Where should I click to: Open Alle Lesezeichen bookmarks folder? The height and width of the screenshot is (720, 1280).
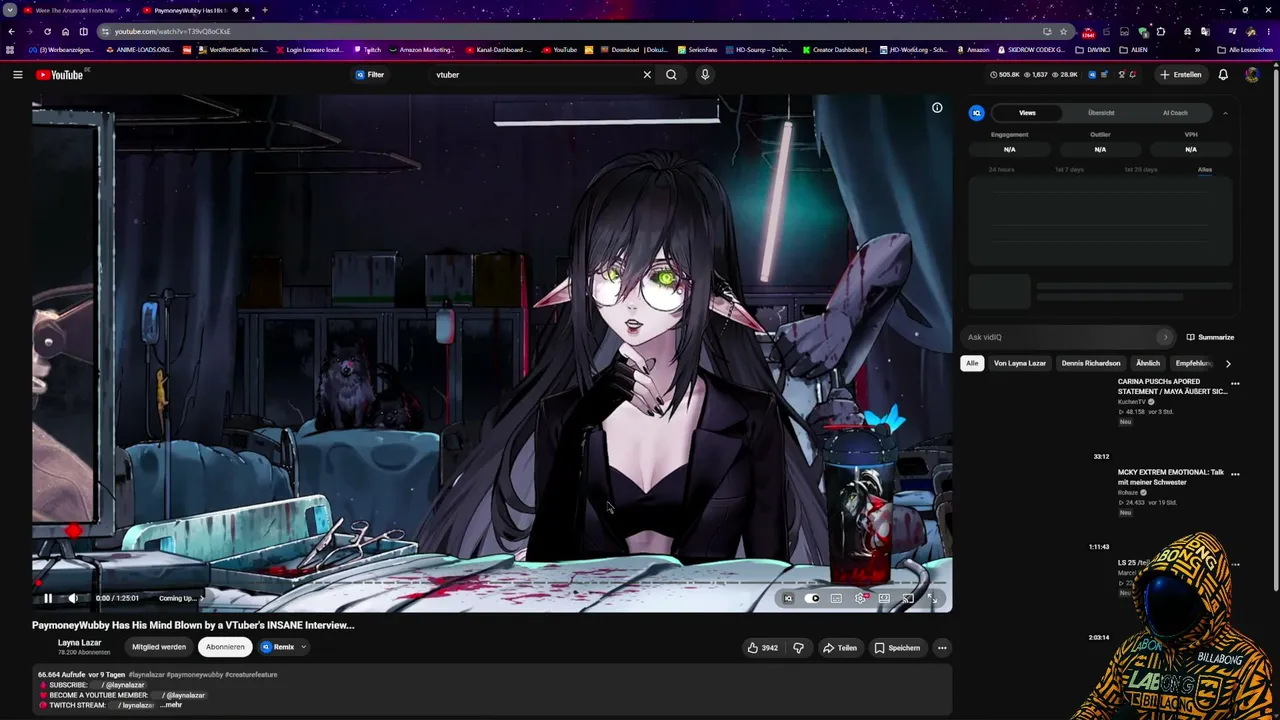1245,49
